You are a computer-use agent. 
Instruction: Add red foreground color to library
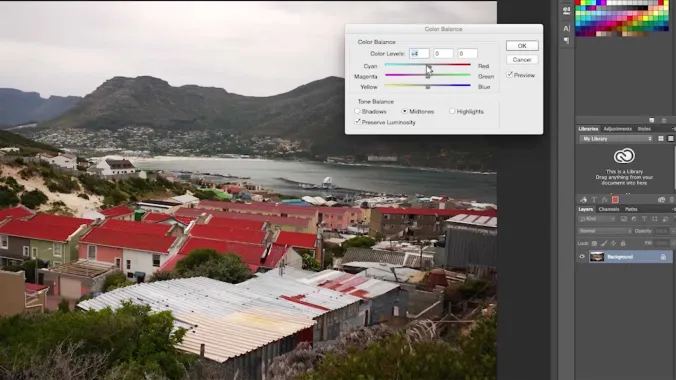(x=615, y=200)
